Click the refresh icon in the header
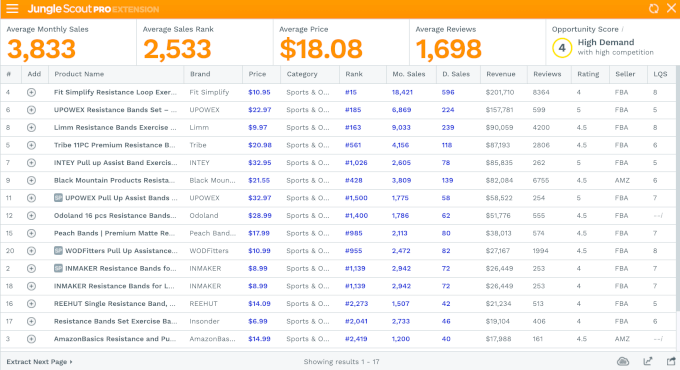This screenshot has width=680, height=370. [x=654, y=9]
